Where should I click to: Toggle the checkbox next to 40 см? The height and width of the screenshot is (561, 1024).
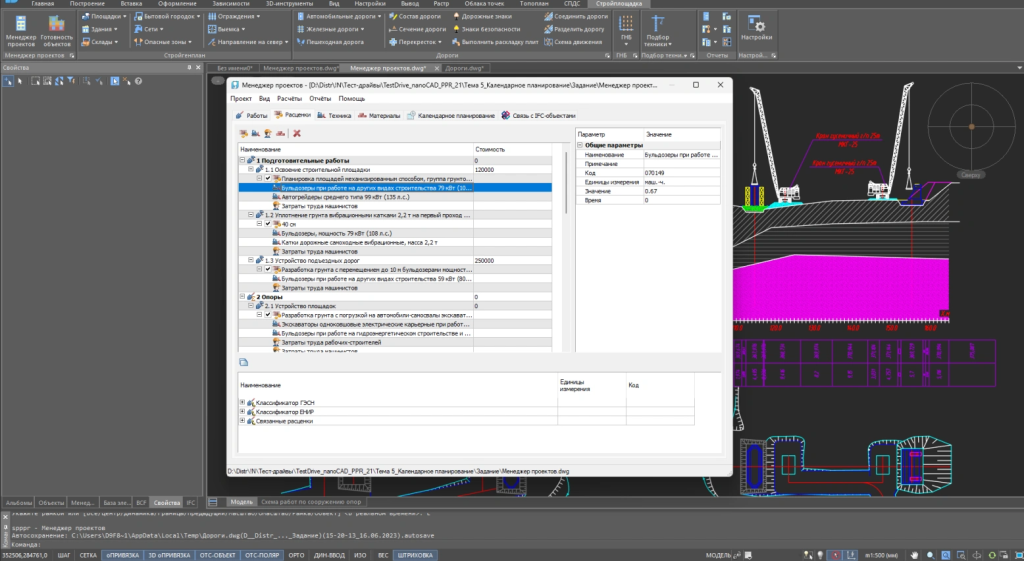pyautogui.click(x=267, y=223)
